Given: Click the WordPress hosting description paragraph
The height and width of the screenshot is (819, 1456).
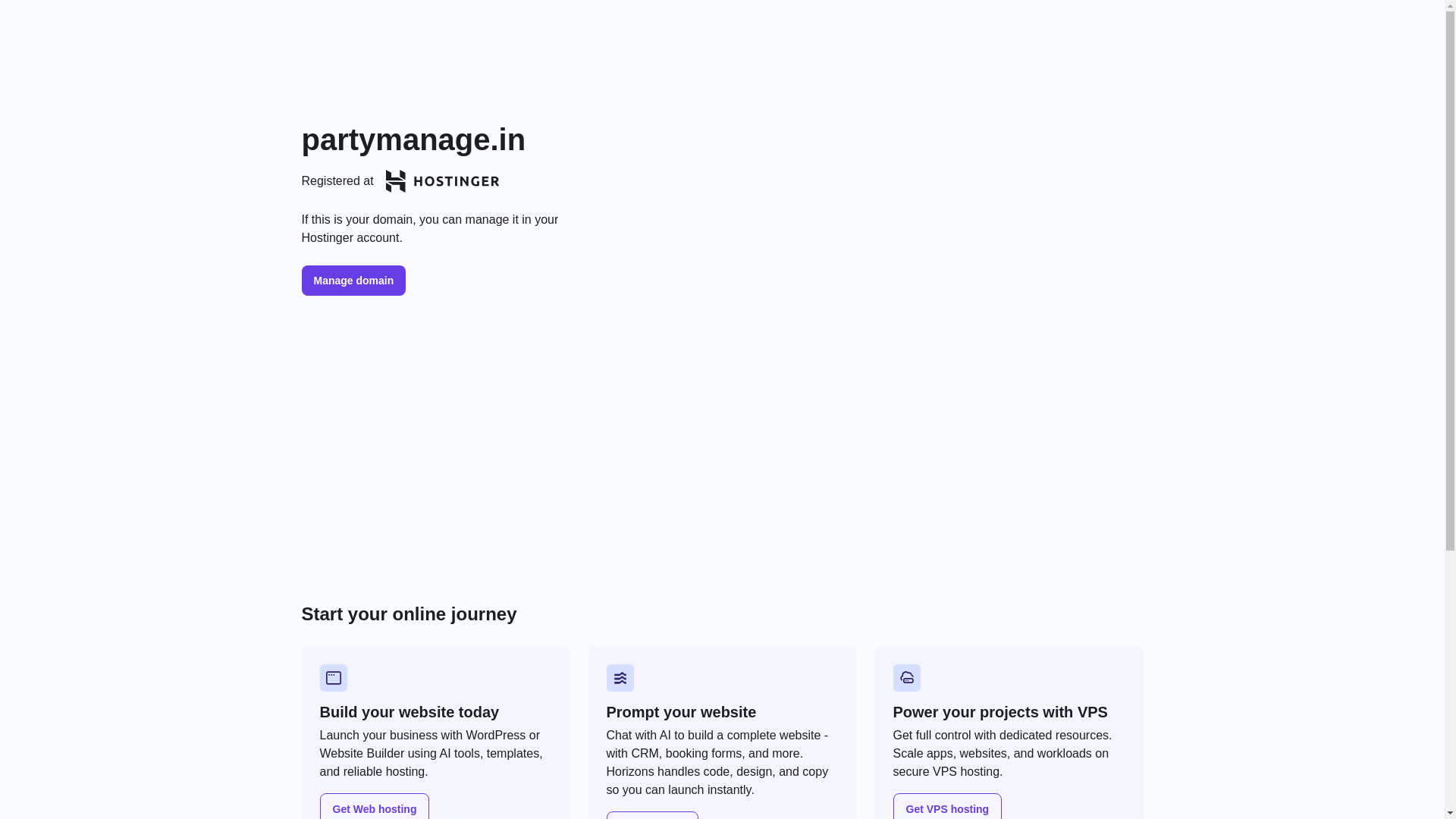Looking at the screenshot, I should [x=431, y=753].
